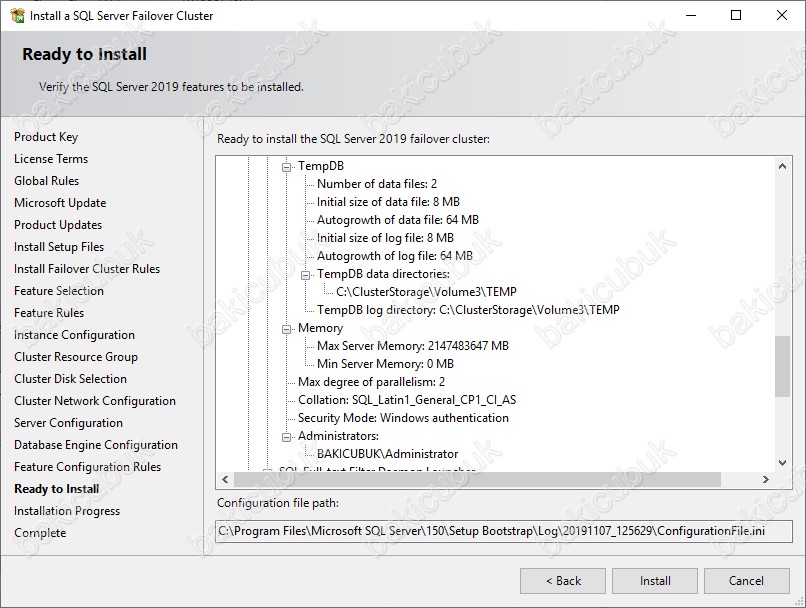The width and height of the screenshot is (806, 608).
Task: Select the TempDB log directory row
Action: [x=468, y=310]
